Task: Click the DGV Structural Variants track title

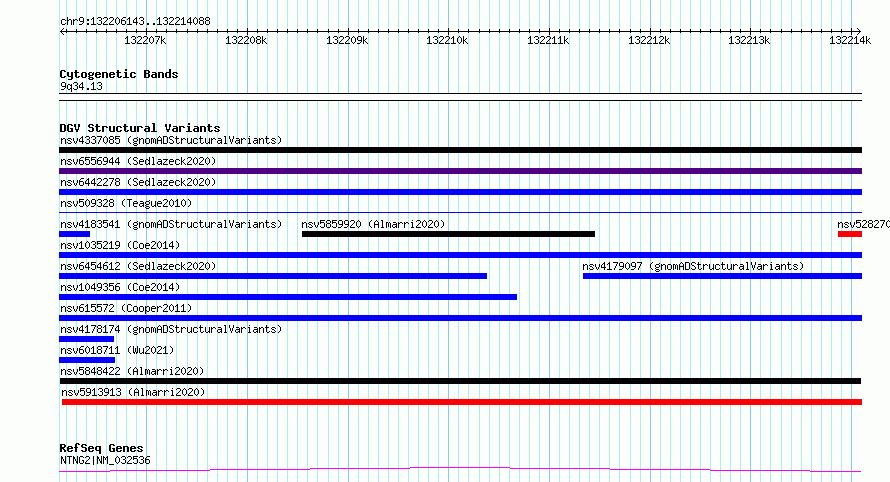Action: click(140, 128)
